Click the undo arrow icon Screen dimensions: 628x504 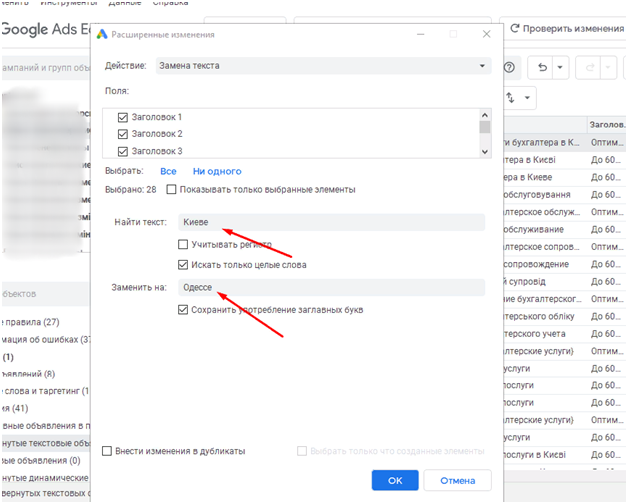[542, 67]
